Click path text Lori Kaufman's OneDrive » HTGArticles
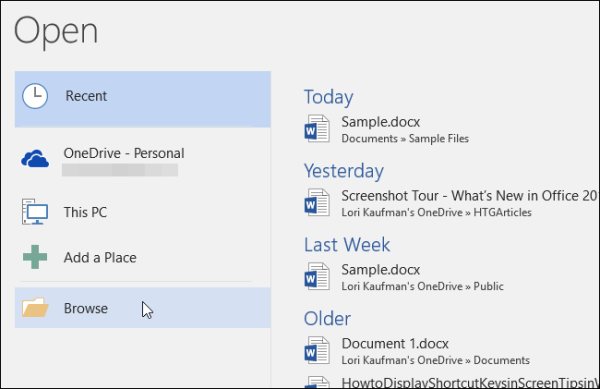Viewport: 600px width, 389px height. tap(436, 212)
